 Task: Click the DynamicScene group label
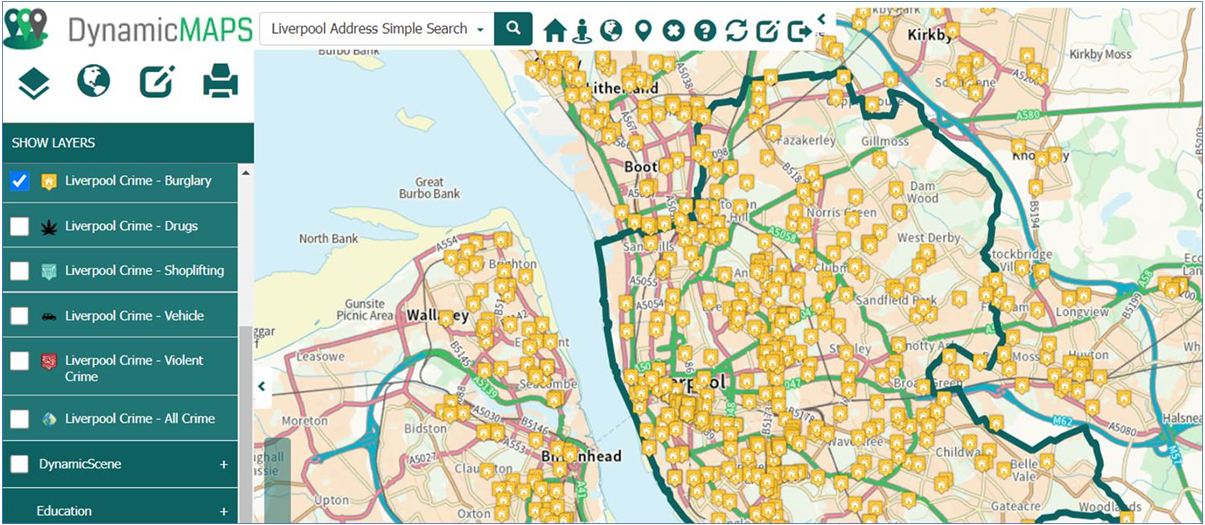[x=80, y=464]
